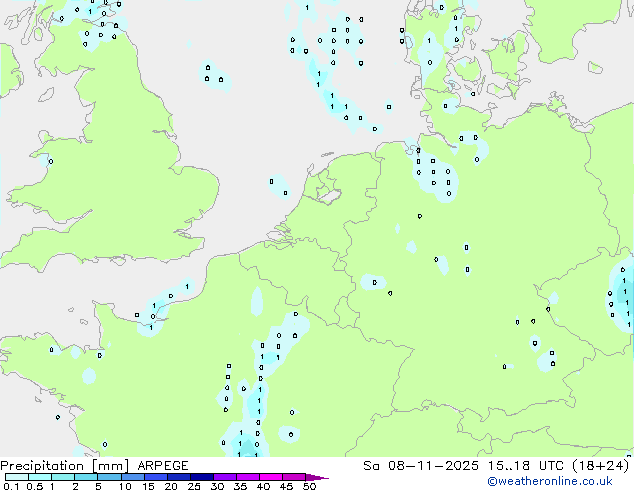Click the 0.1–0.5 mm palest legend swatch
The width and height of the screenshot is (634, 490).
pos(17,477)
